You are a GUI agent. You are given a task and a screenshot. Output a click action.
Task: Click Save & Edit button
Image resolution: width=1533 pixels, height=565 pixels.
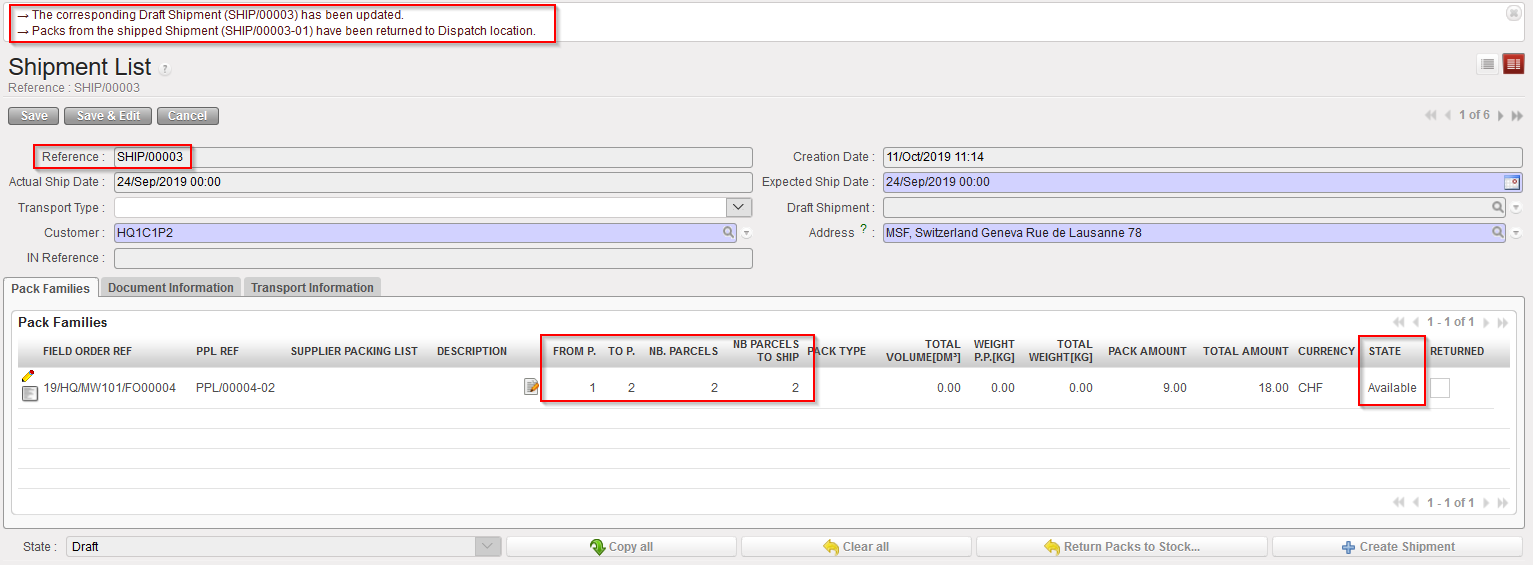(108, 116)
